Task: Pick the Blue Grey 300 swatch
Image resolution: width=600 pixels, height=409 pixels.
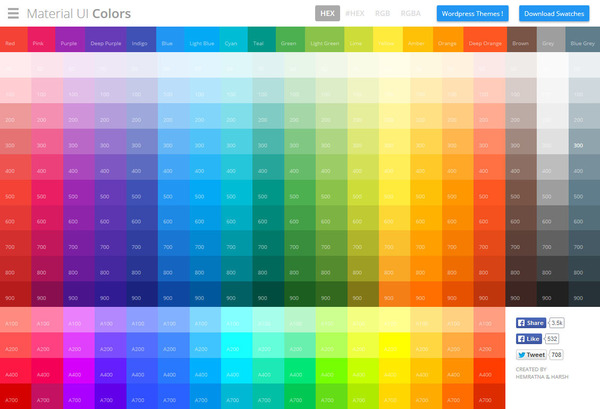Action: point(584,142)
